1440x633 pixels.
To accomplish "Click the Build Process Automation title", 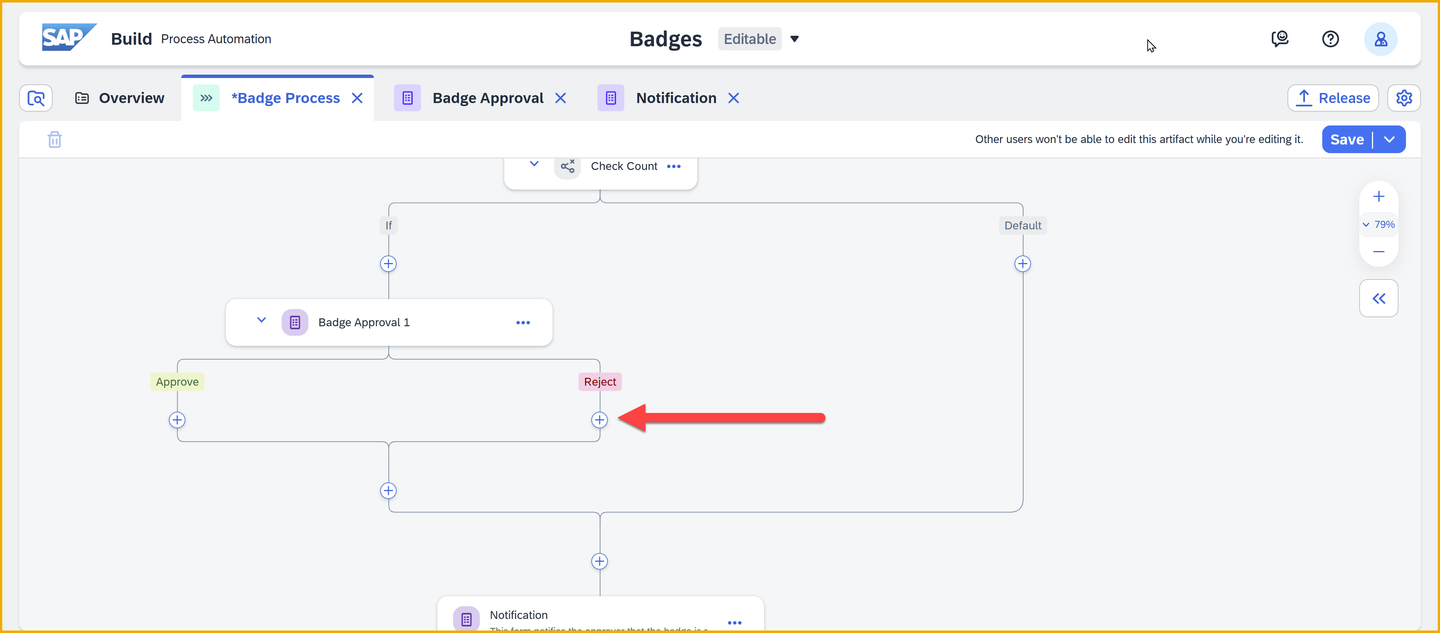I will point(191,39).
